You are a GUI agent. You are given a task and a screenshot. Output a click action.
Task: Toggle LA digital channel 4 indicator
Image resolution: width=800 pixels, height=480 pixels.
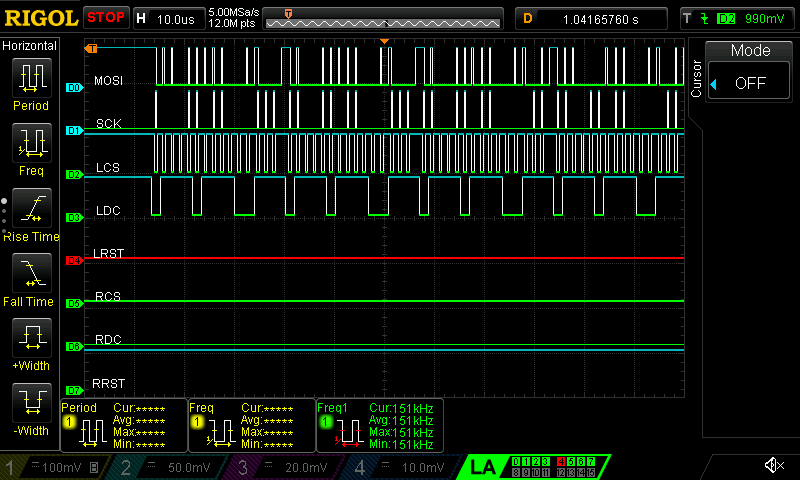(561, 462)
